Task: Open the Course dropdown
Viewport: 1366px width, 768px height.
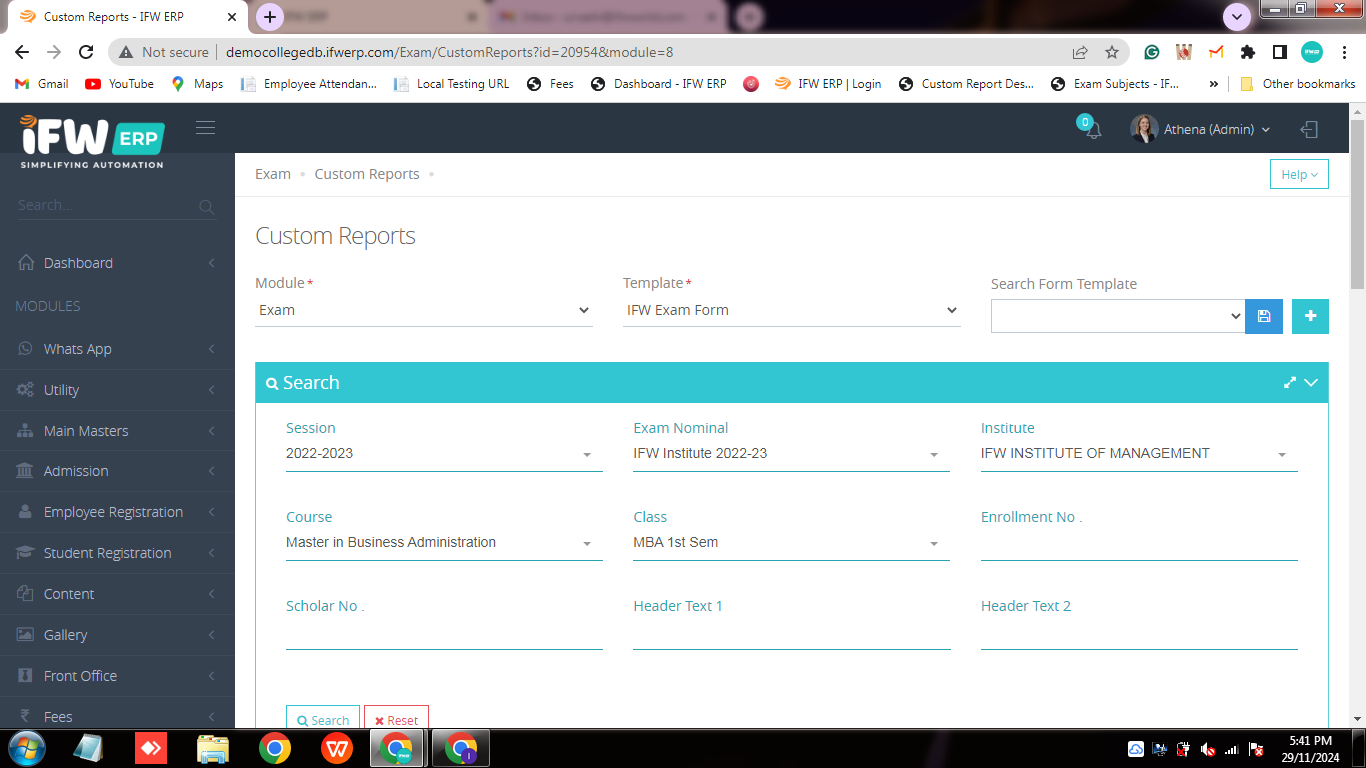Action: point(444,543)
